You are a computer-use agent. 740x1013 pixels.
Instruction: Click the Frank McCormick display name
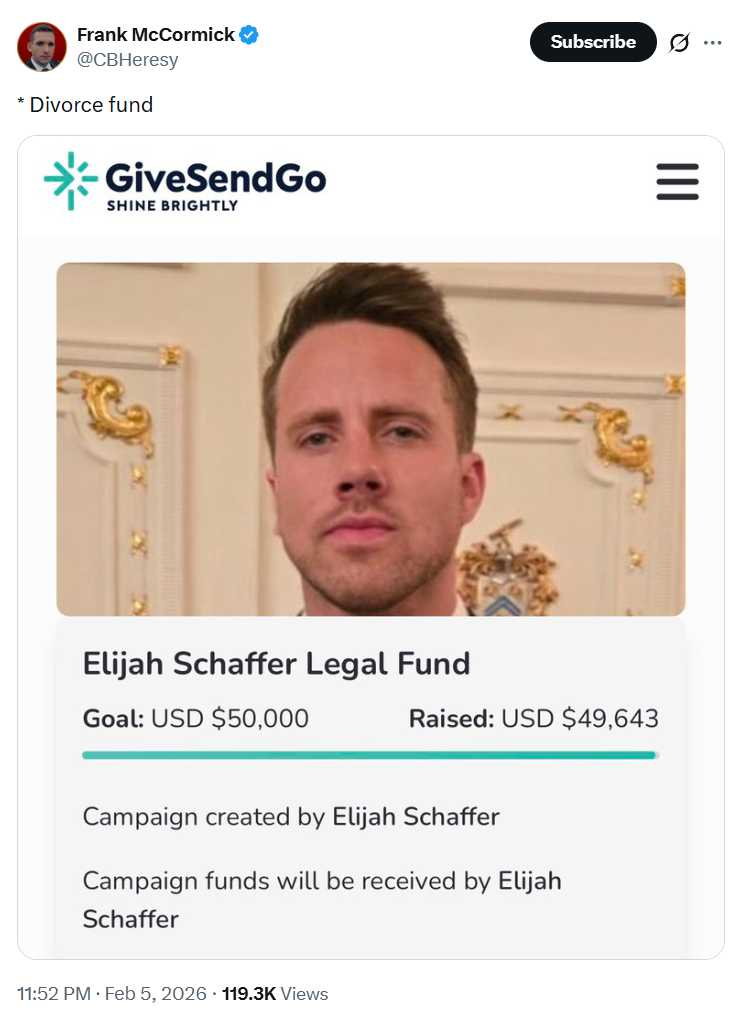(x=156, y=34)
